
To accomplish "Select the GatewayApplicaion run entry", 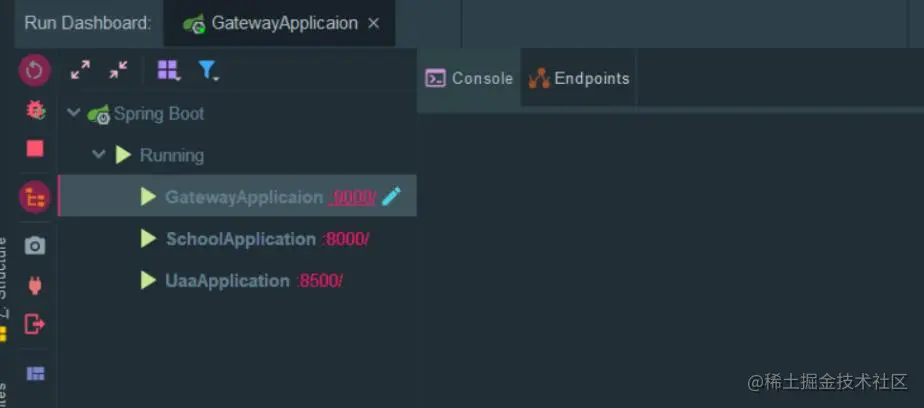I will [x=237, y=196].
